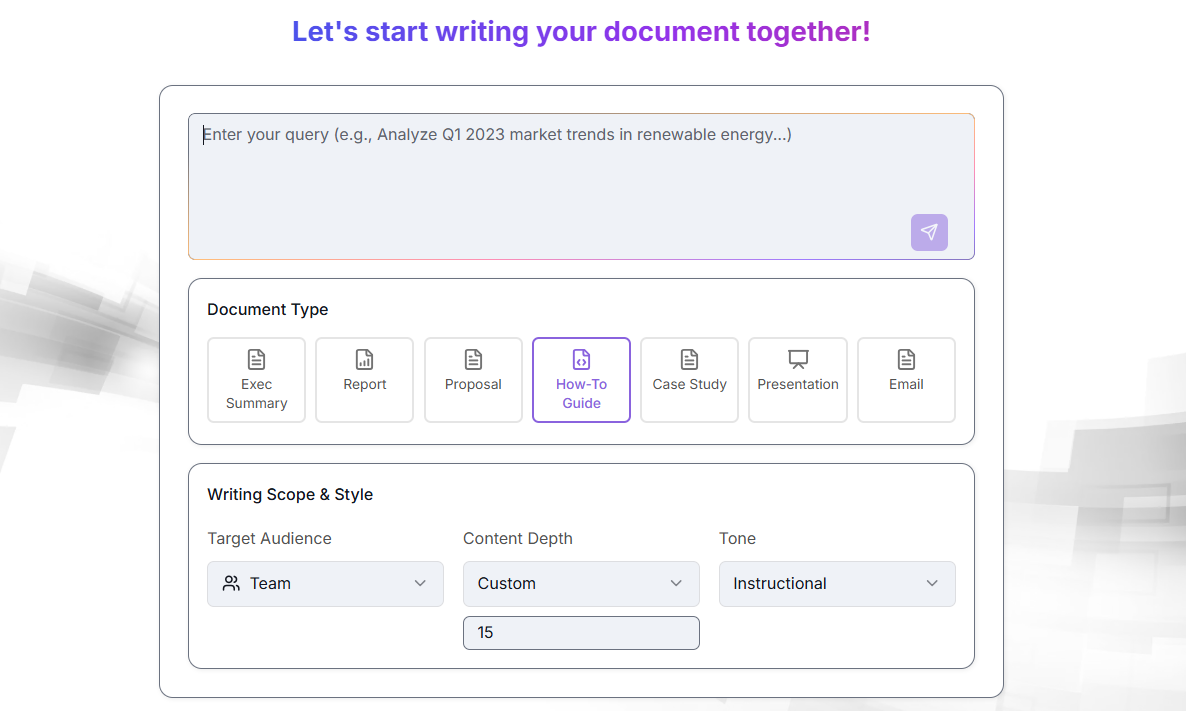Click the Tone dropdown chevron arrow
Screen dimensions: 1186x711
click(x=932, y=583)
